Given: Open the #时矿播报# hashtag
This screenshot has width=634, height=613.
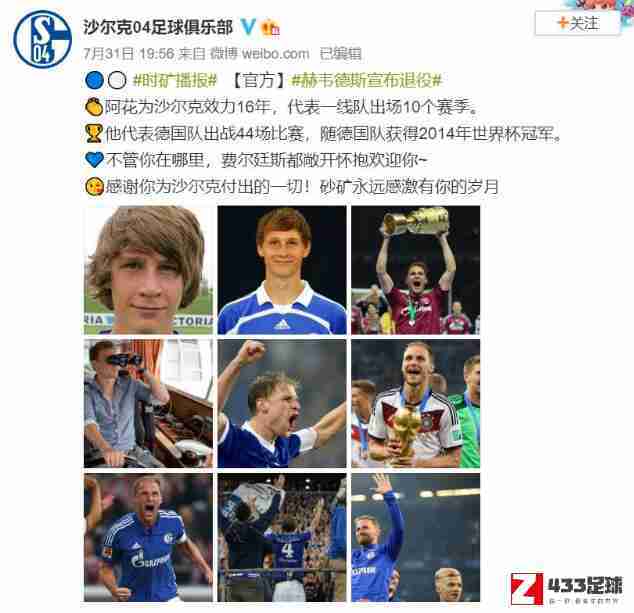Looking at the screenshot, I should [x=175, y=80].
